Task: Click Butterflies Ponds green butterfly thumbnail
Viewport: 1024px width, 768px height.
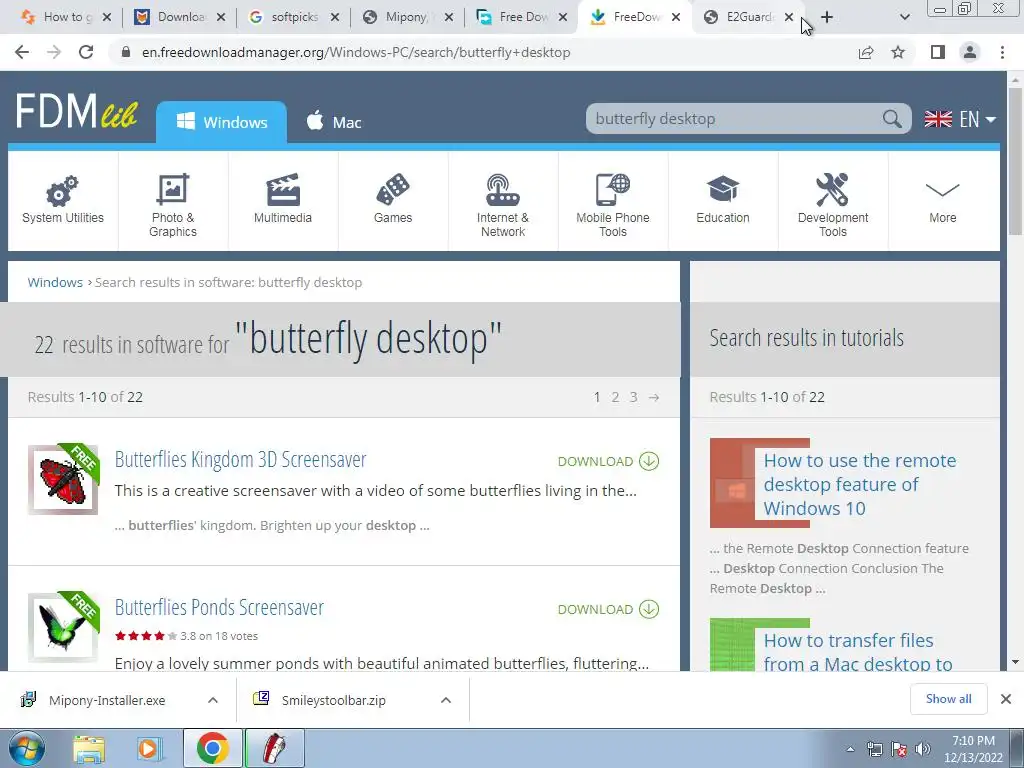Action: click(63, 628)
